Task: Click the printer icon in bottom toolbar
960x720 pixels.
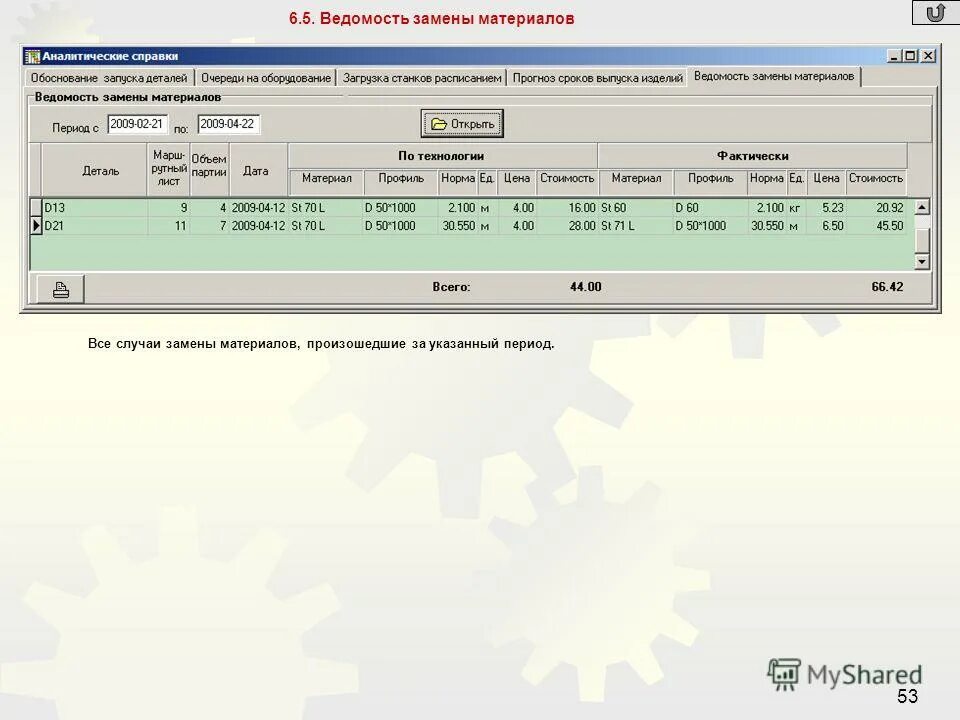Action: click(x=59, y=289)
